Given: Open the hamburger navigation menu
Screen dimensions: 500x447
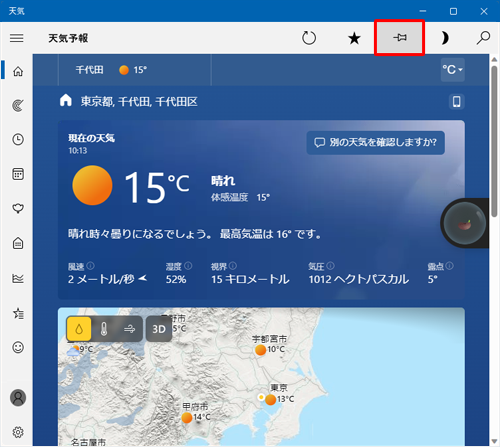Looking at the screenshot, I should [x=17, y=38].
